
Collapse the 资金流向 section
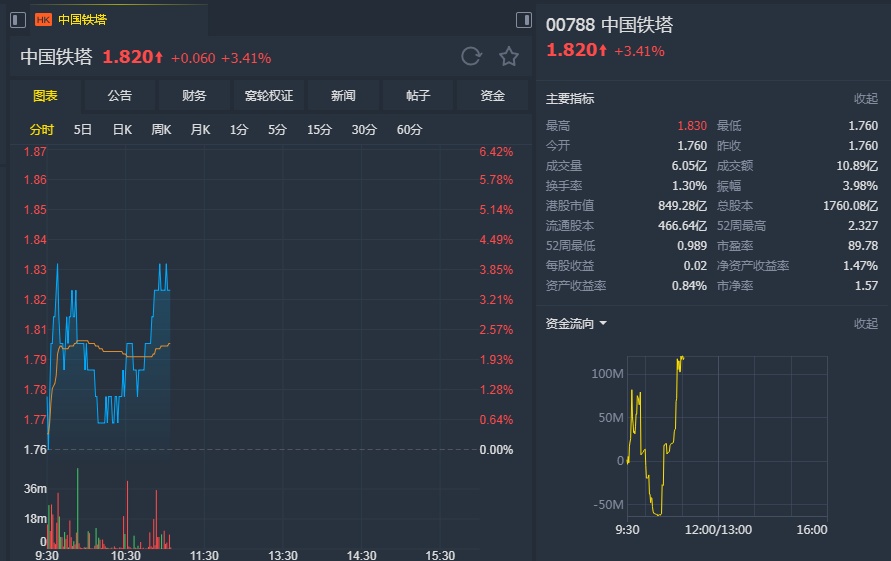(x=865, y=324)
